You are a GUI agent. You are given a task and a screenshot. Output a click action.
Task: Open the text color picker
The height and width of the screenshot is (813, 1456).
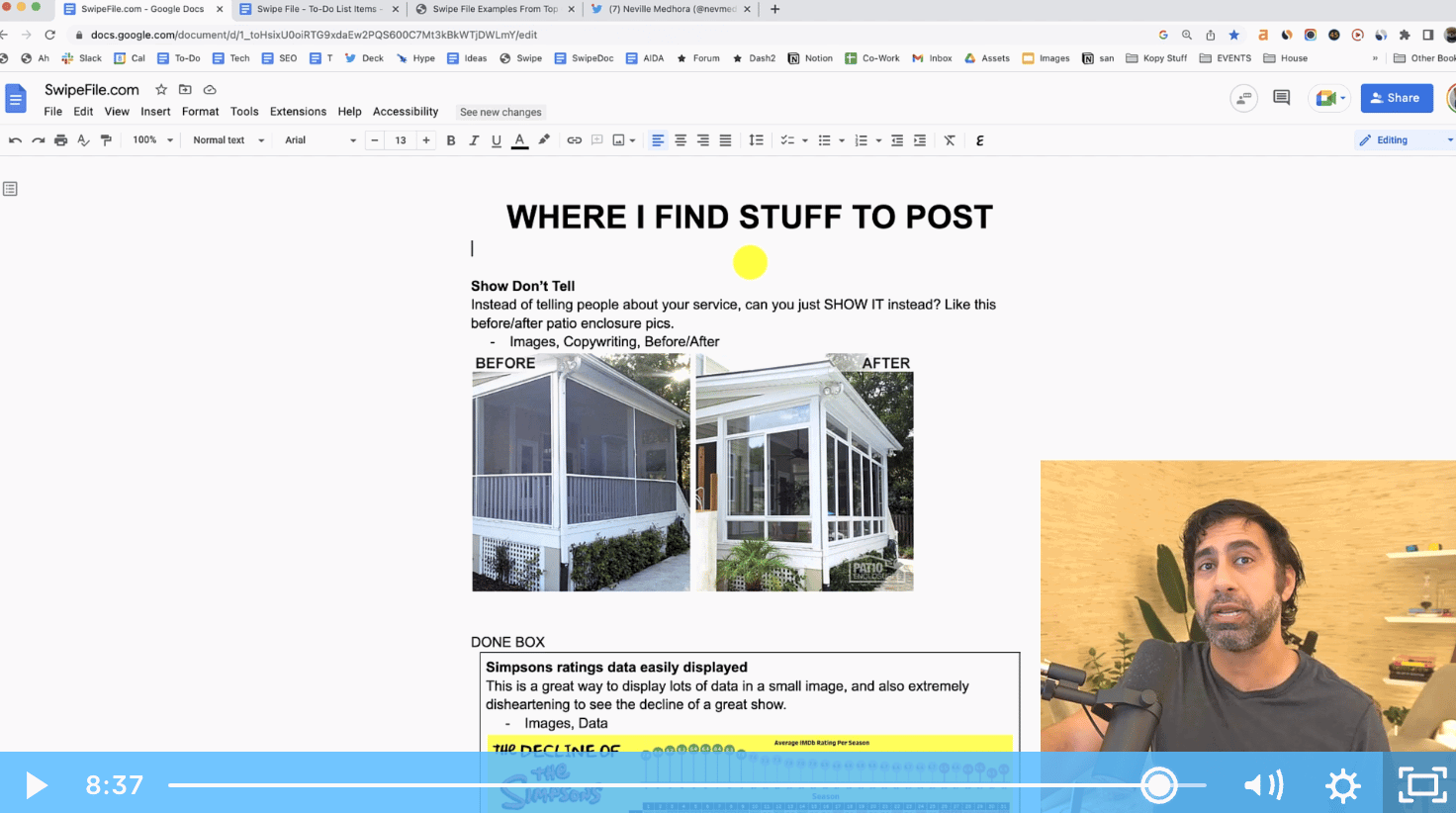pyautogui.click(x=519, y=140)
